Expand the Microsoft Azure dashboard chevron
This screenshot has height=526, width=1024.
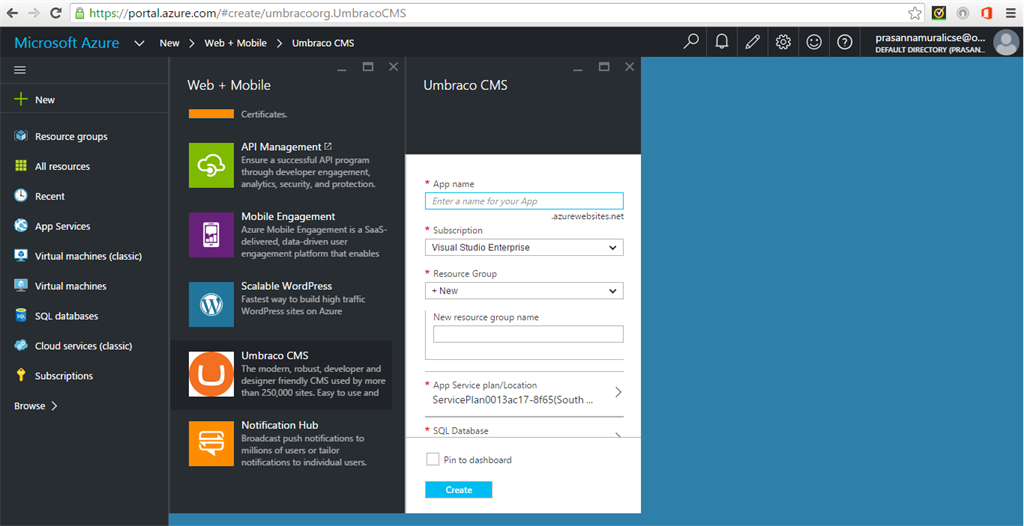139,43
